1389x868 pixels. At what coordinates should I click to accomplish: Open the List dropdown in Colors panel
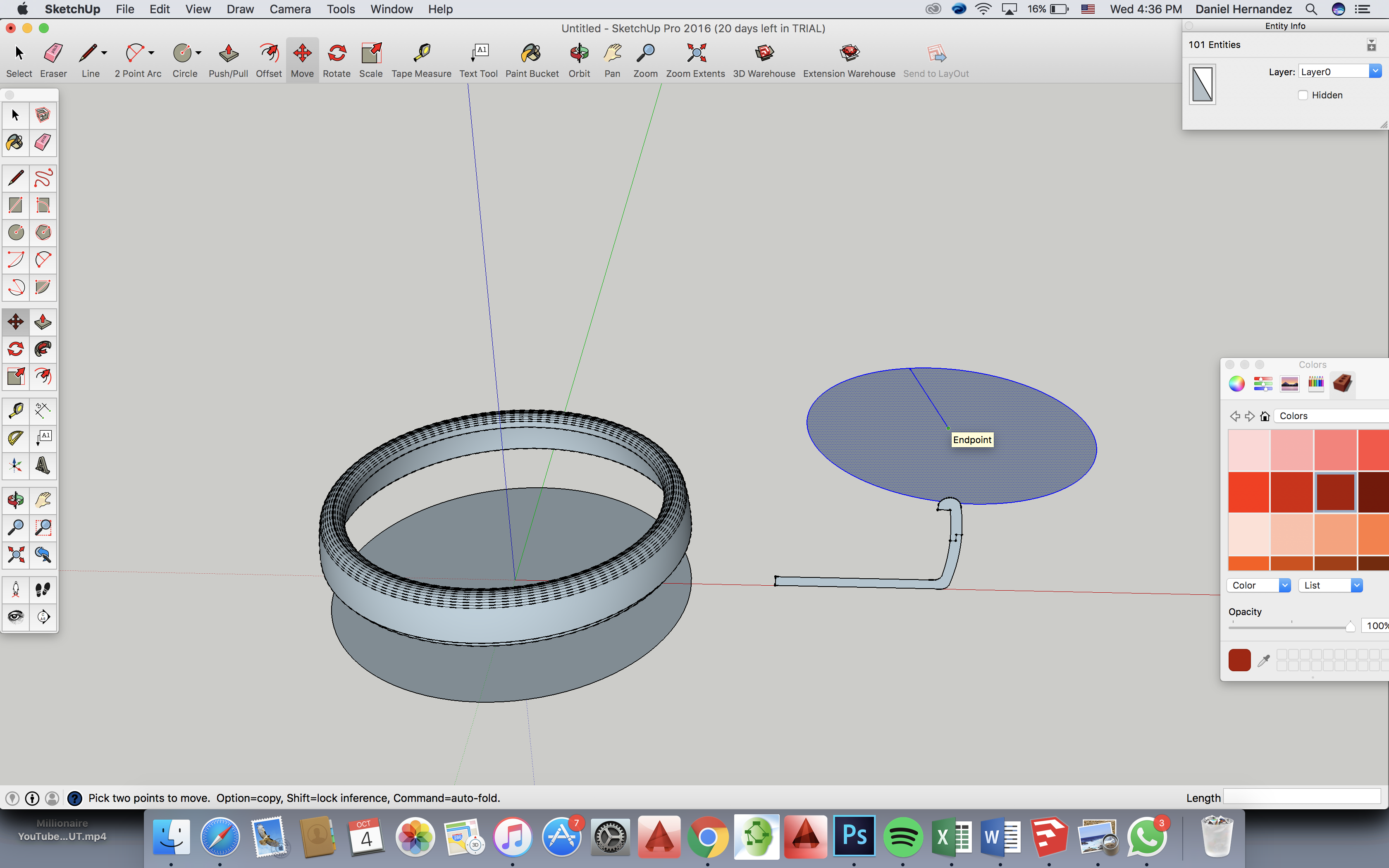[x=1330, y=585]
